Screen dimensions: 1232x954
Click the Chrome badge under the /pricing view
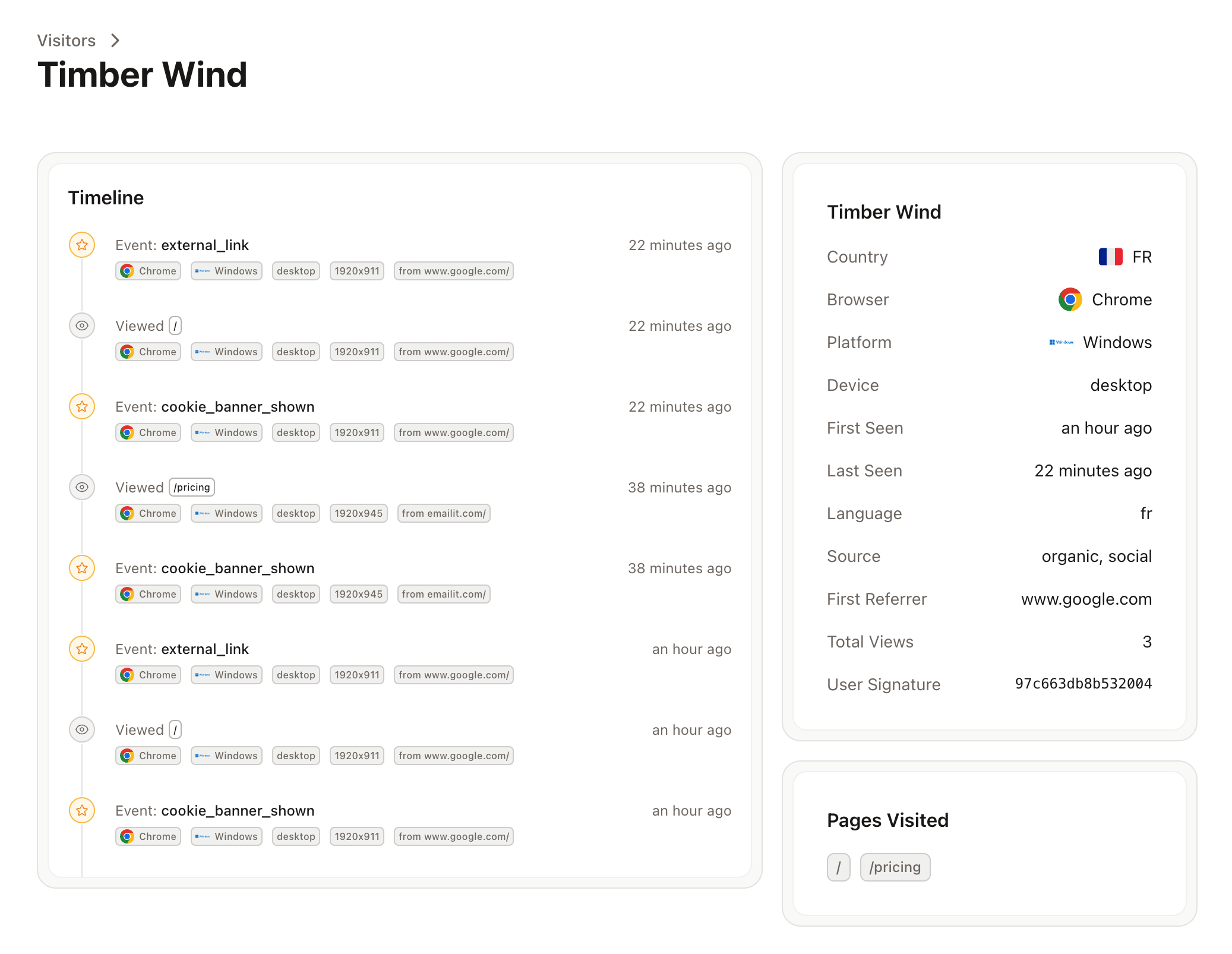pos(147,513)
